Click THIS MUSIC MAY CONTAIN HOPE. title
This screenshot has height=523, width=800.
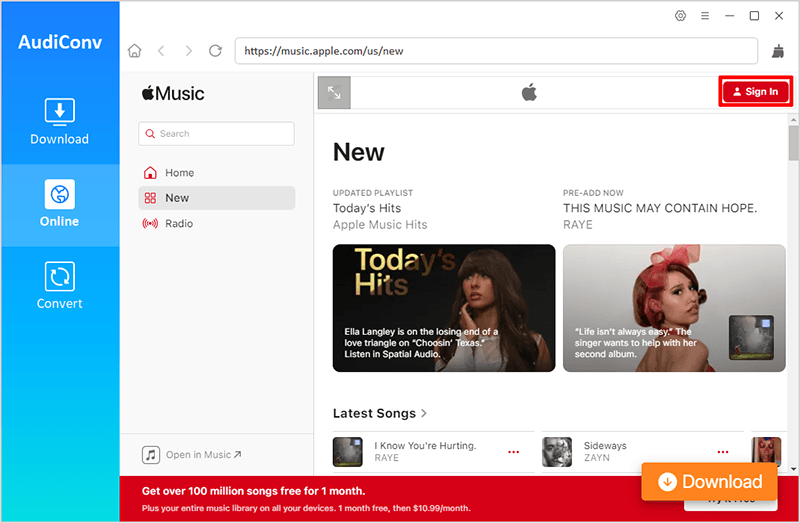(x=660, y=208)
